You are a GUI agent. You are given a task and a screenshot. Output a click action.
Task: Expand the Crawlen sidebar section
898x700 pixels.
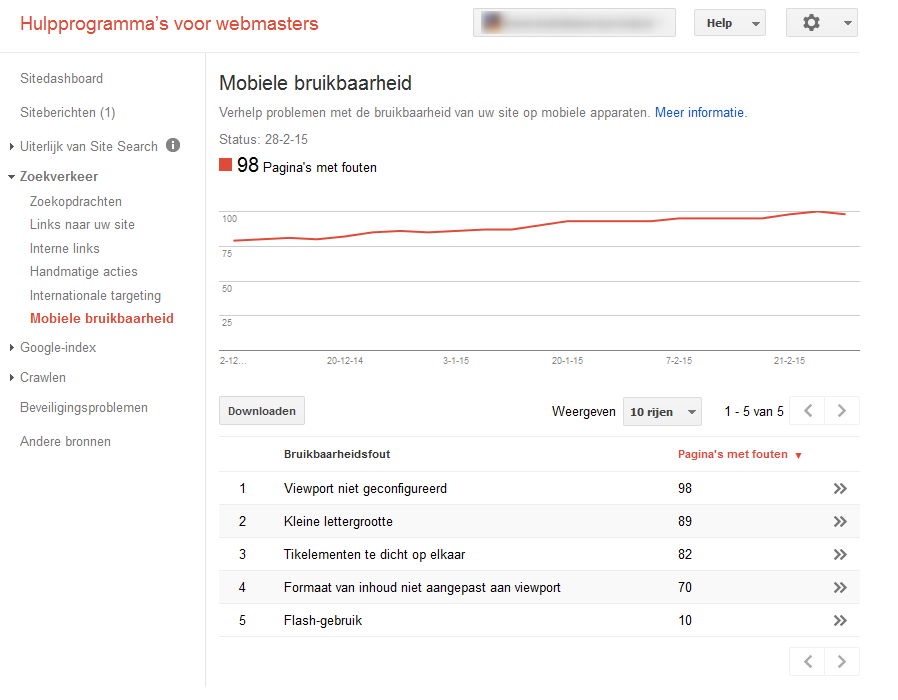tap(43, 378)
